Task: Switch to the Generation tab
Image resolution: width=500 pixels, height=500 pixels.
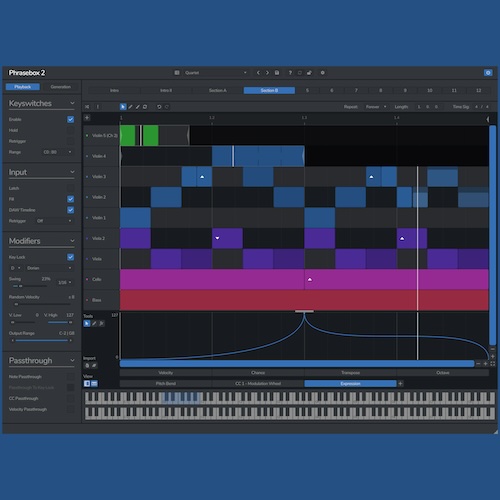Action: (x=61, y=87)
